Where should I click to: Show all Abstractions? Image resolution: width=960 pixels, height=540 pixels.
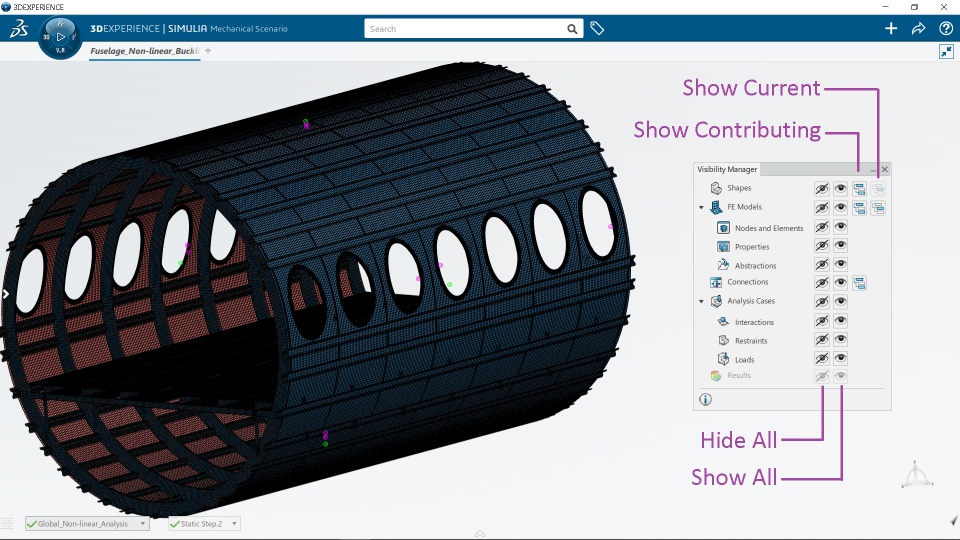tap(841, 264)
